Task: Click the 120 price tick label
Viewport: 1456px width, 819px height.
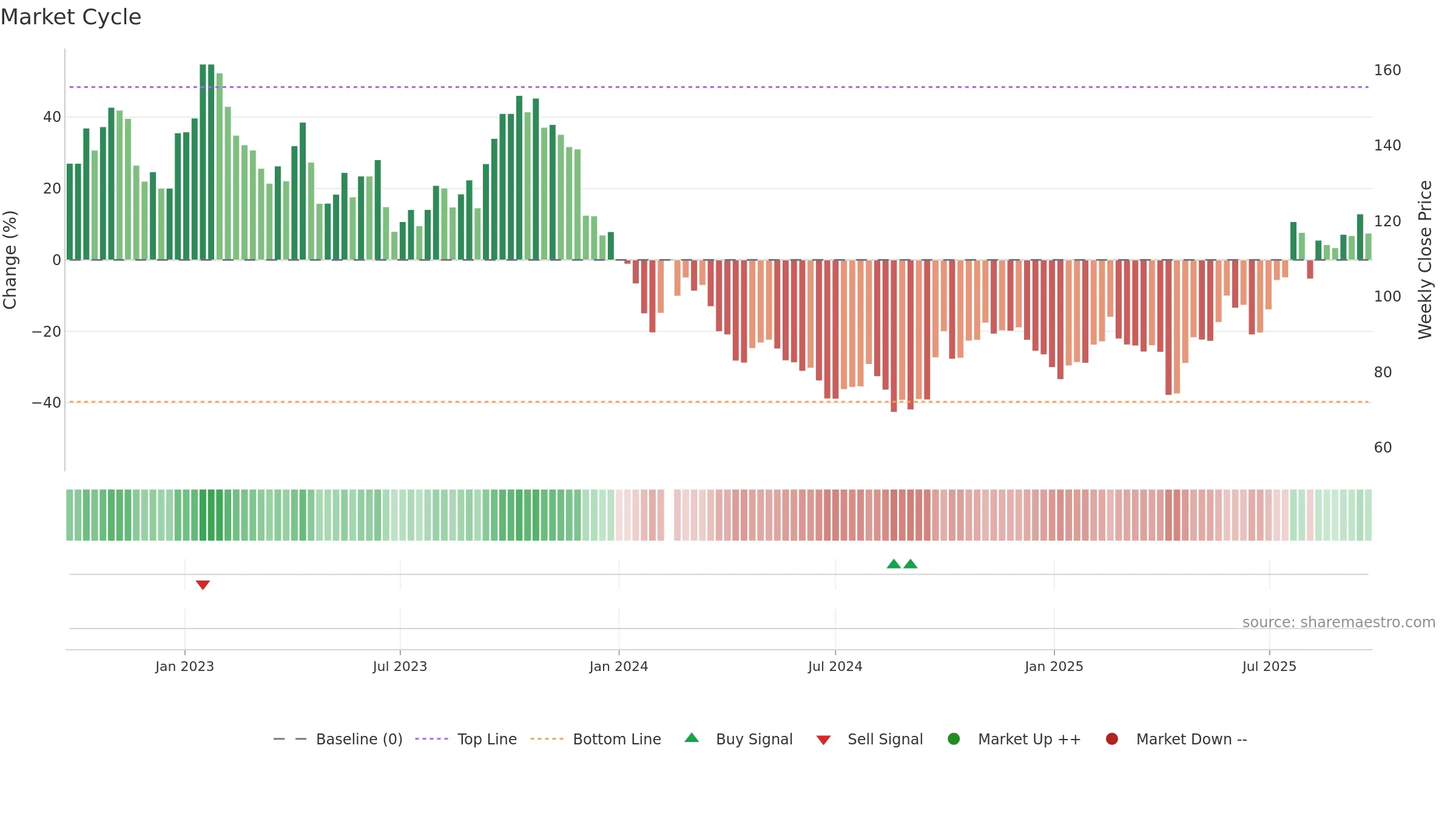Action: 1387,221
